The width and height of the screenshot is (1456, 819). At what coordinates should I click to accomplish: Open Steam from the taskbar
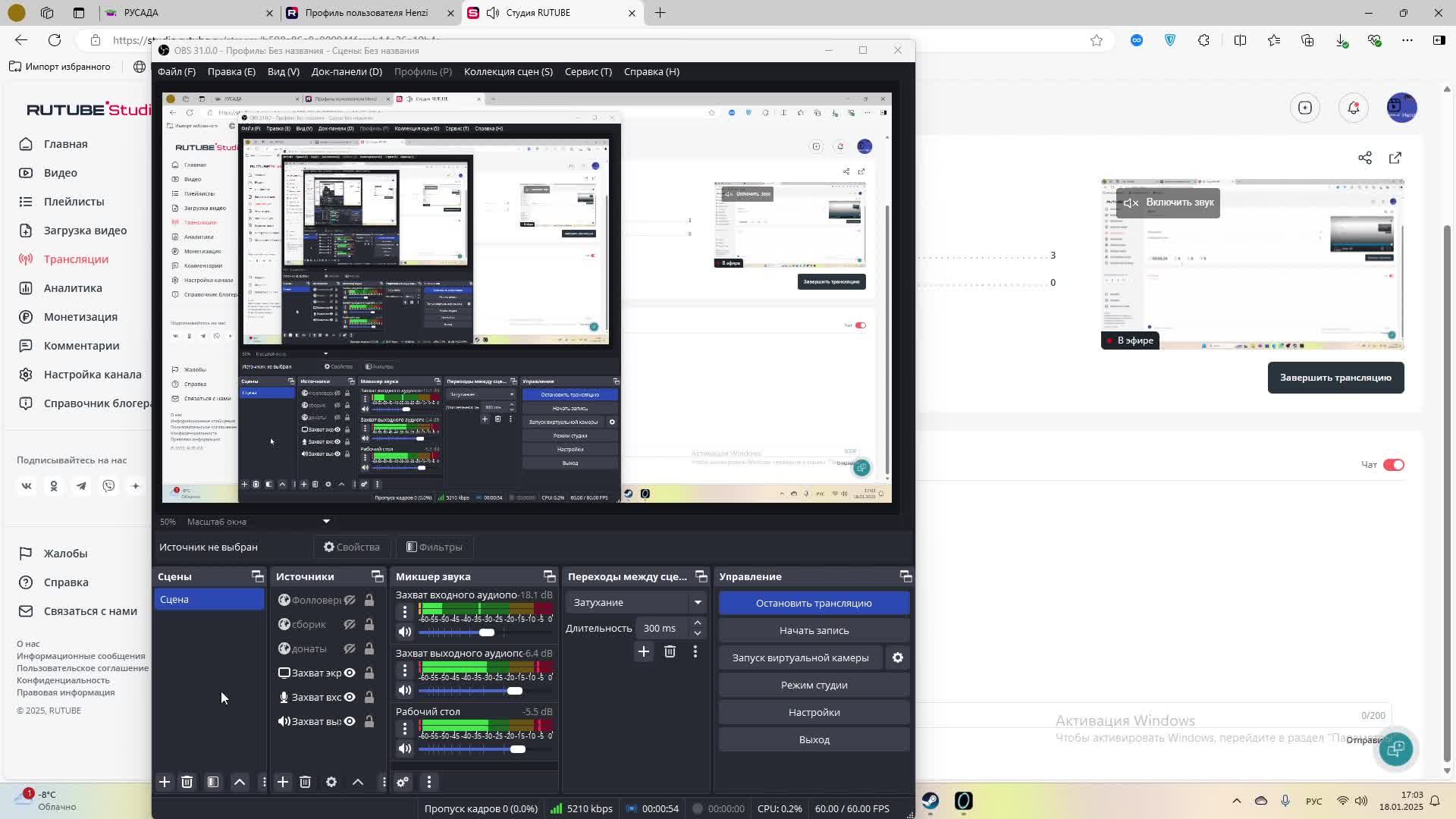(930, 801)
